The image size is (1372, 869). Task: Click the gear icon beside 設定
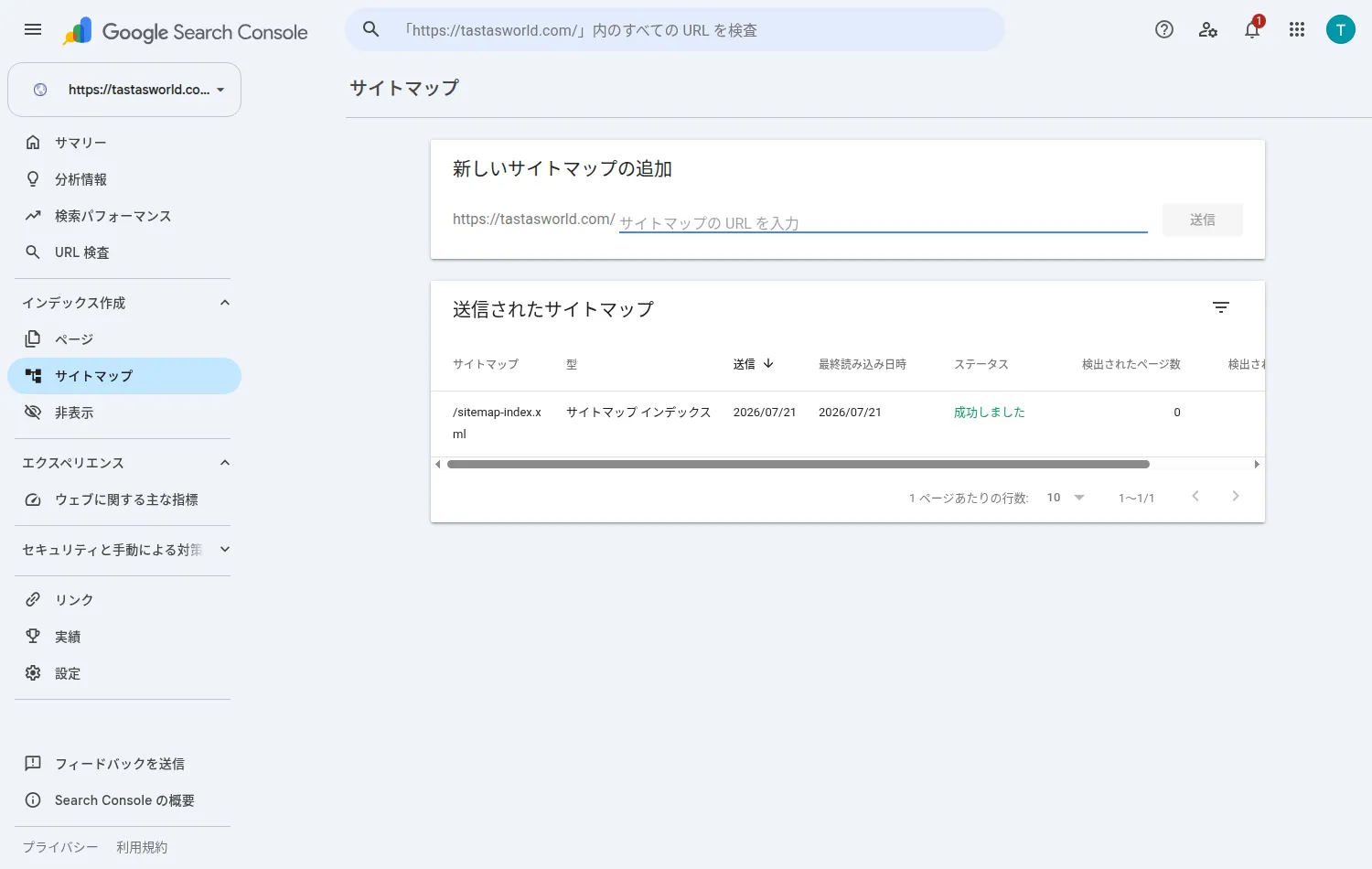tap(33, 673)
